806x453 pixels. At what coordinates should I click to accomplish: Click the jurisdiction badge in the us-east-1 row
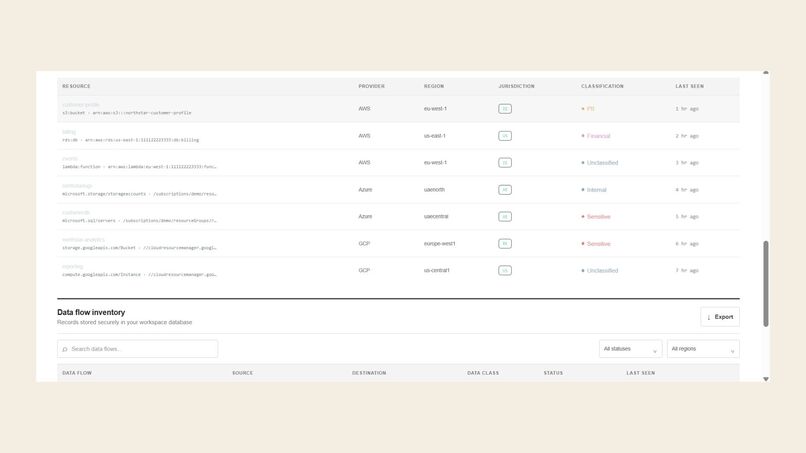(505, 136)
